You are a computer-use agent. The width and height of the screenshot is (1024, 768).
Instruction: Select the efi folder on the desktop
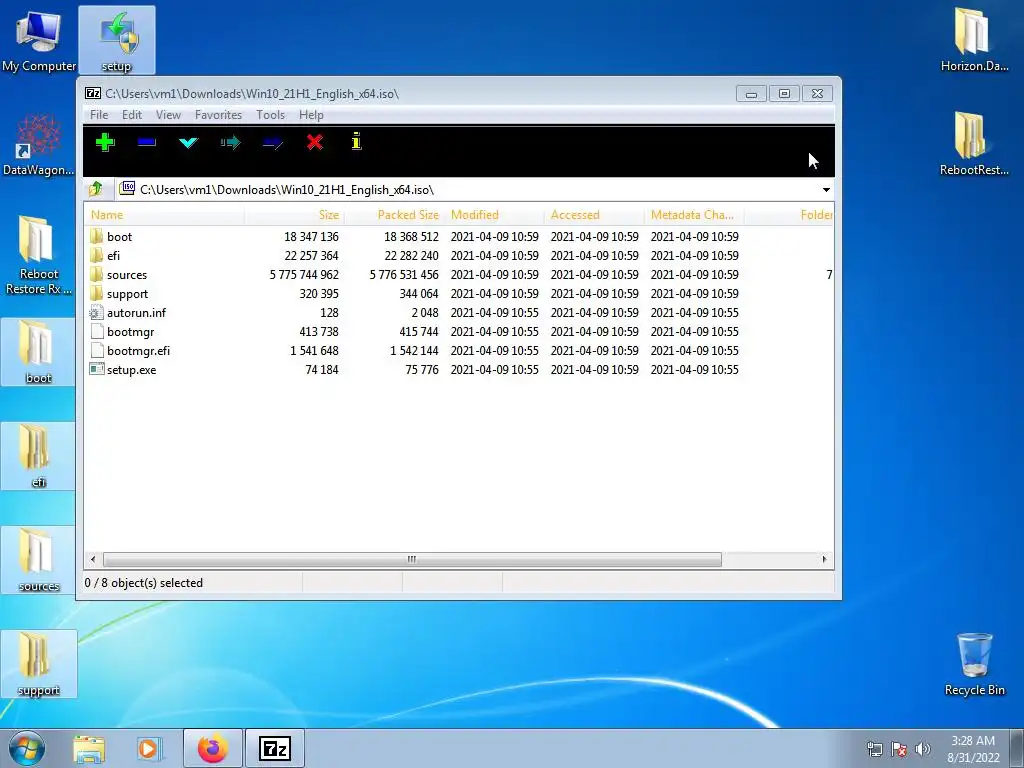(x=39, y=456)
